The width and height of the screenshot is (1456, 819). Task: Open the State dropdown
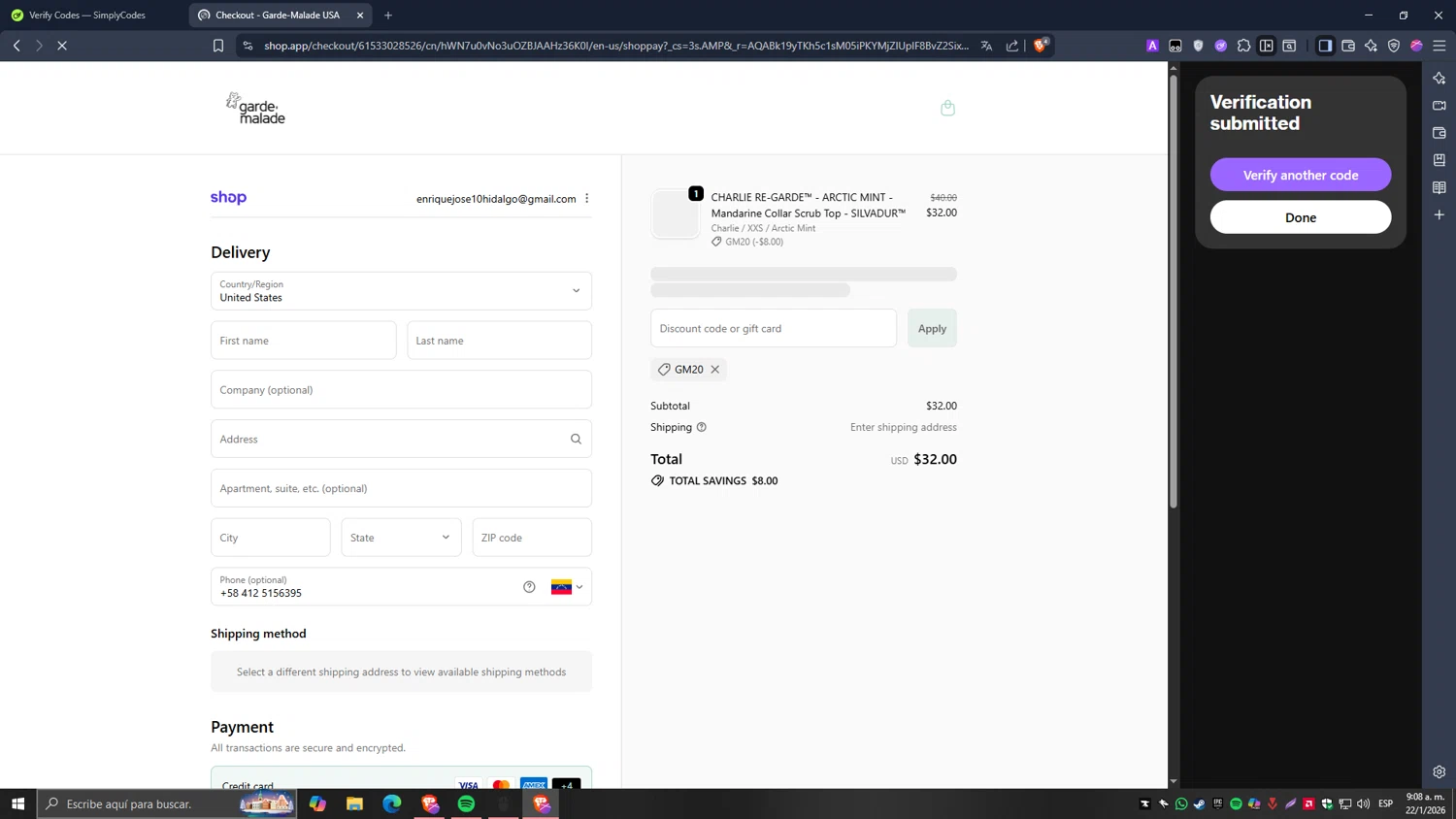point(401,538)
